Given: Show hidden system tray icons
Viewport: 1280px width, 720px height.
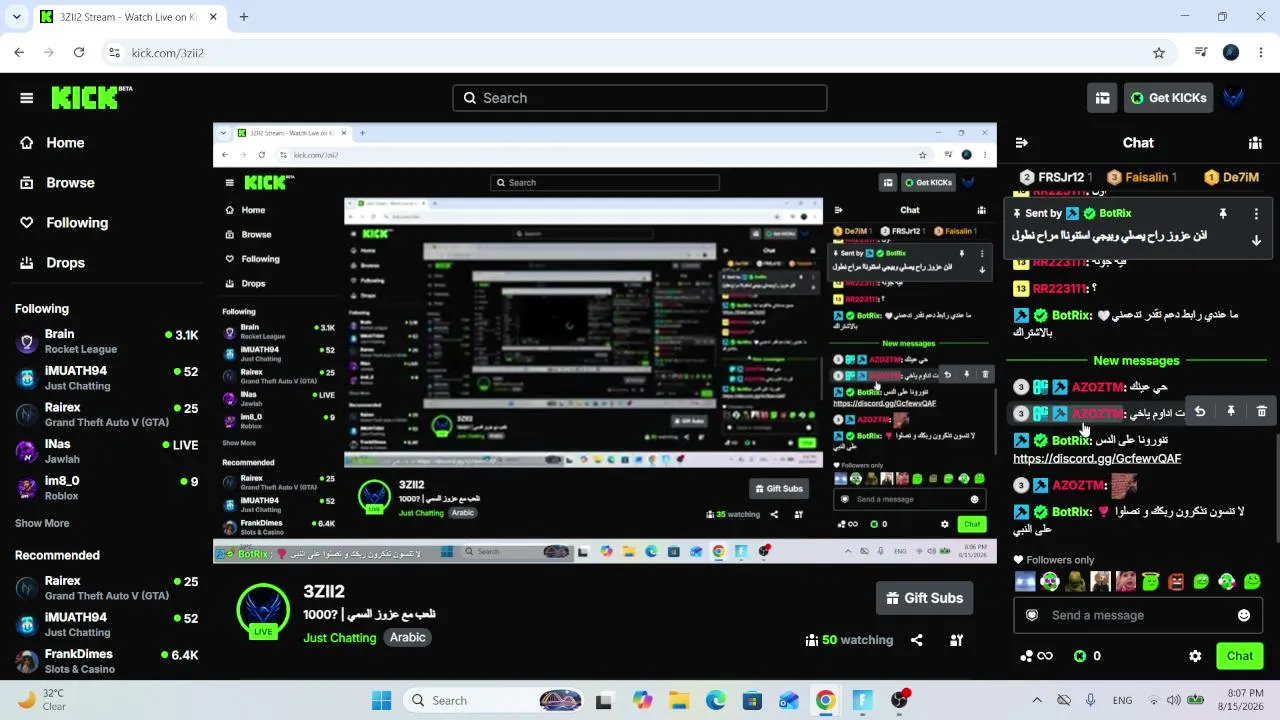Looking at the screenshot, I should tap(1037, 700).
